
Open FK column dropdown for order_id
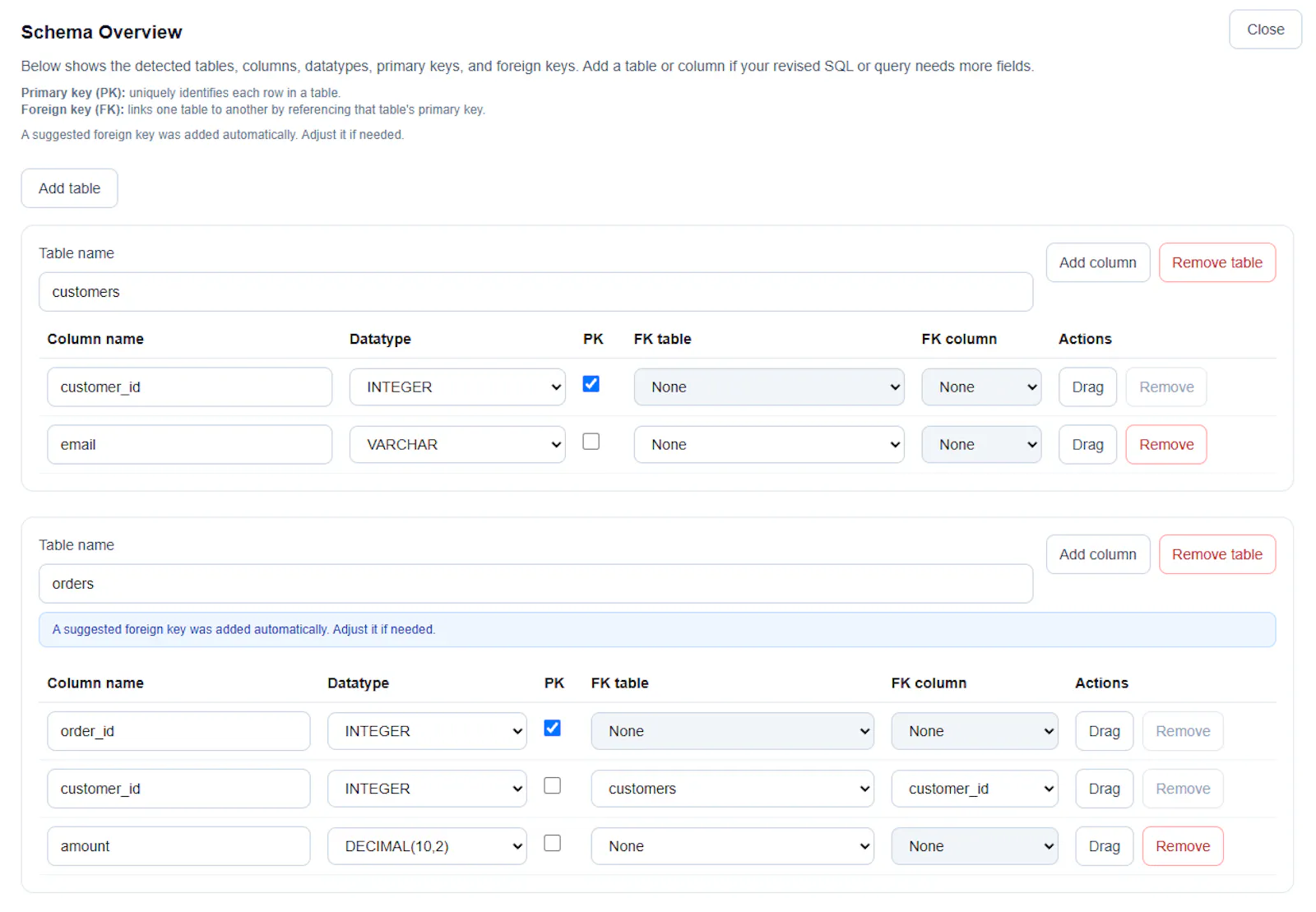click(x=975, y=731)
